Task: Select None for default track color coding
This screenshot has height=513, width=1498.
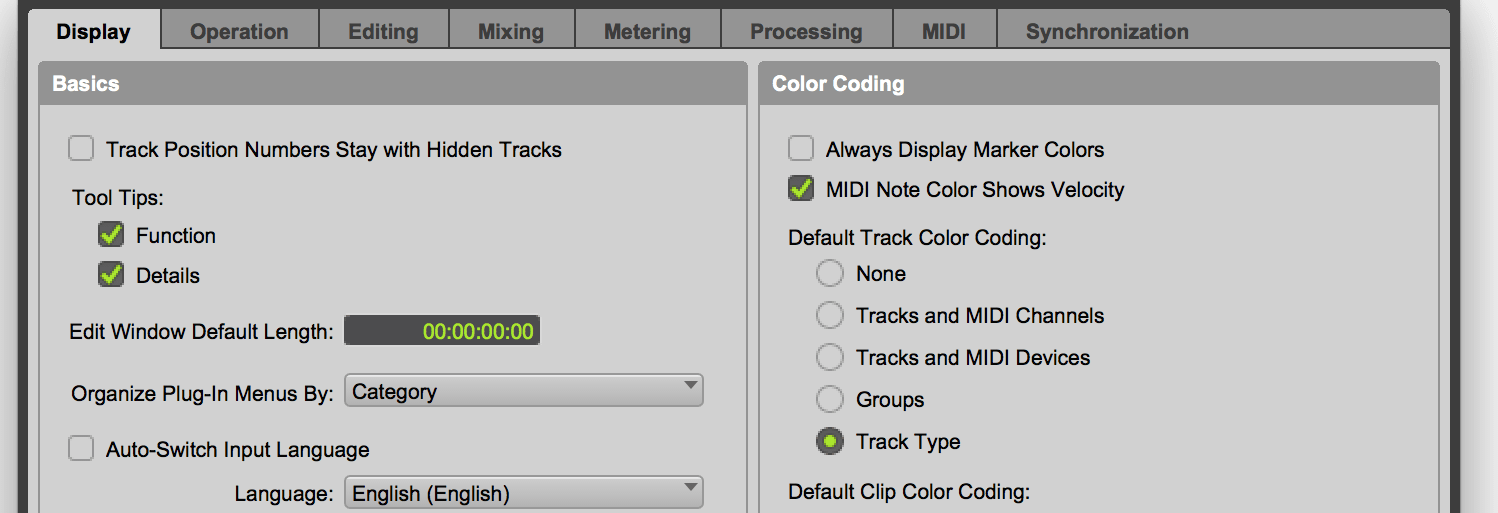Action: (x=830, y=274)
